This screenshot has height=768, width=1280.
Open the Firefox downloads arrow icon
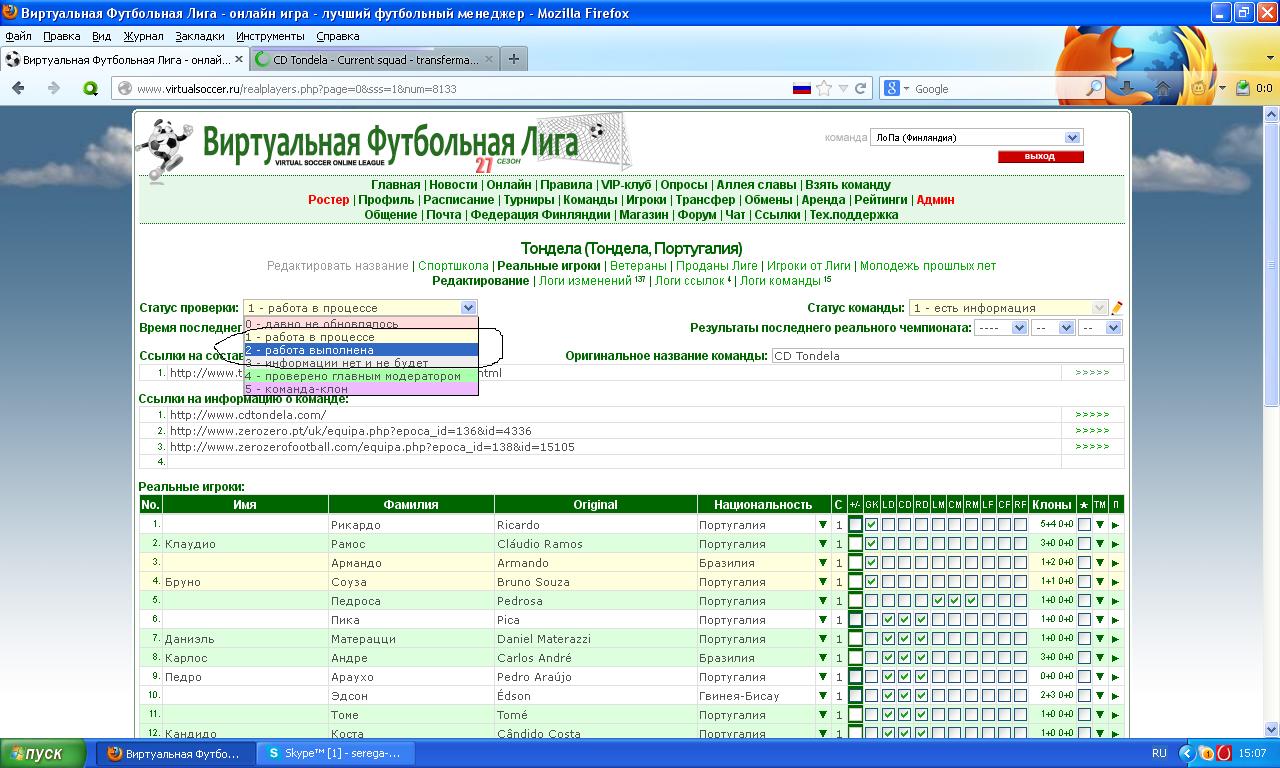pos(1127,88)
